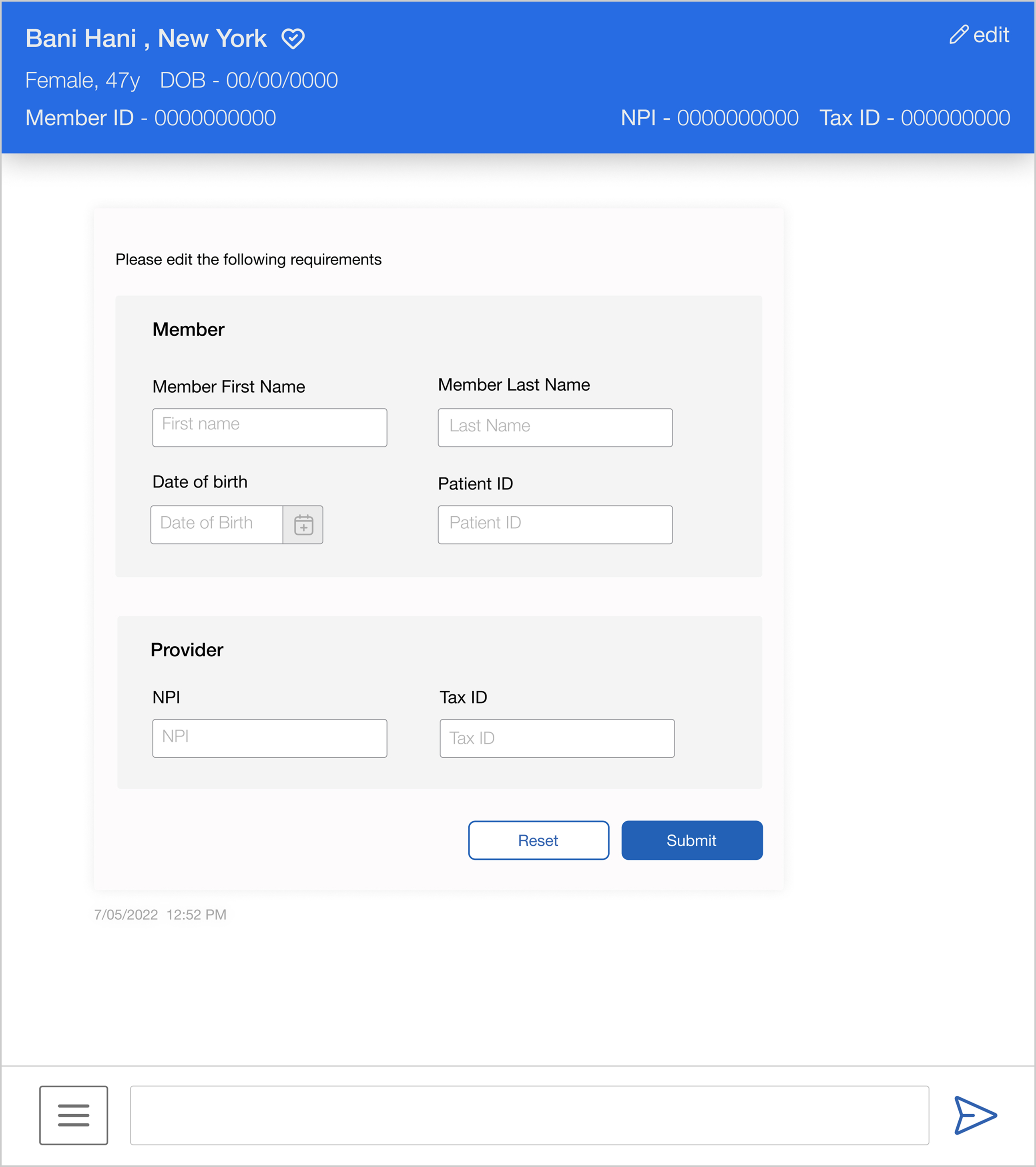Click the Date of Birth text field
The height and width of the screenshot is (1167, 1036).
pos(217,524)
